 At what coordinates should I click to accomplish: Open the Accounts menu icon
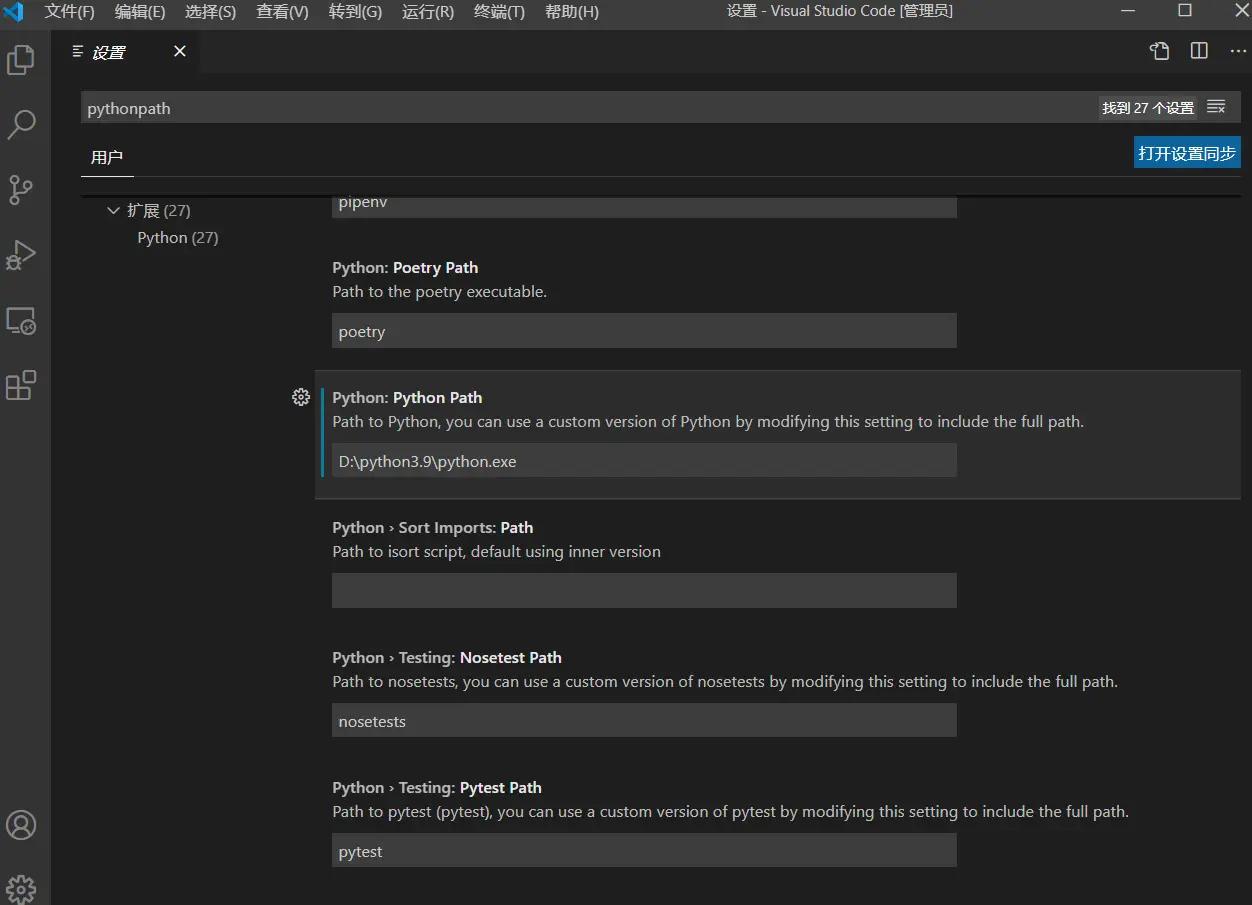pyautogui.click(x=21, y=825)
